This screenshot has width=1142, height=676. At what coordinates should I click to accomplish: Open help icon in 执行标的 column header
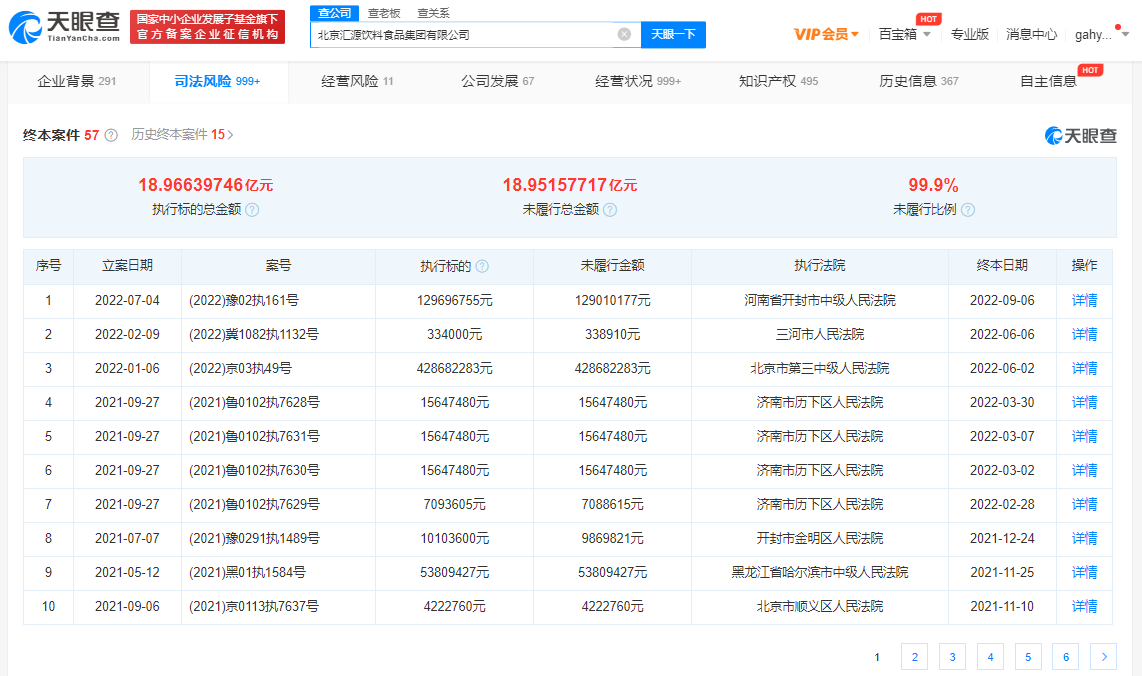[482, 267]
